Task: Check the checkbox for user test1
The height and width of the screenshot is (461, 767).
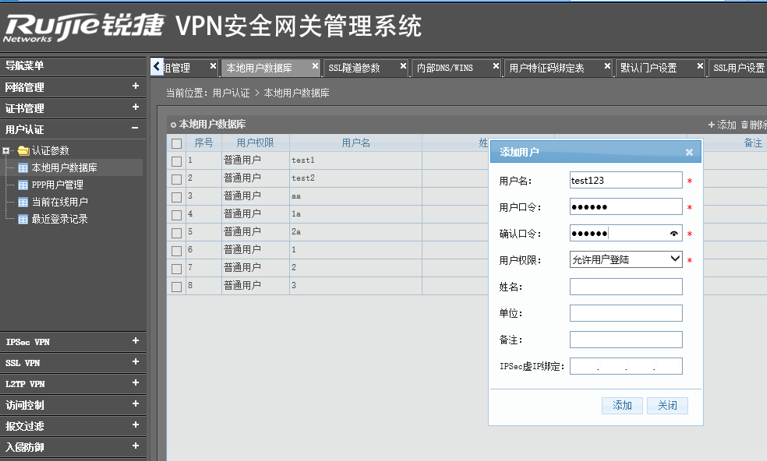Action: [177, 160]
